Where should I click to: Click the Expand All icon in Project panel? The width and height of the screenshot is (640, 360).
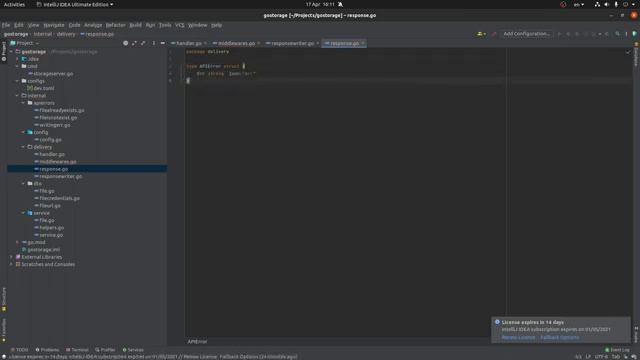(x=134, y=43)
